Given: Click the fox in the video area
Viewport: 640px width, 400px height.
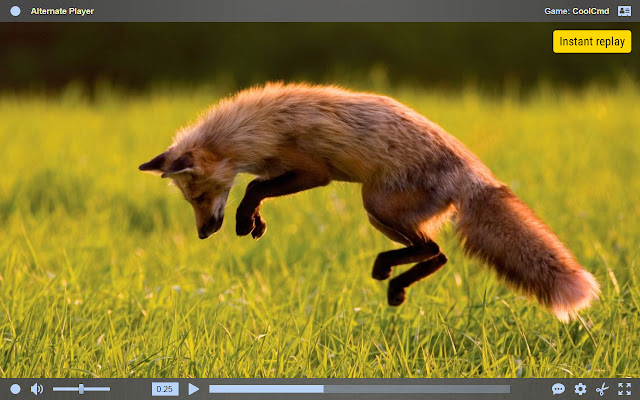Looking at the screenshot, I should coord(330,170).
